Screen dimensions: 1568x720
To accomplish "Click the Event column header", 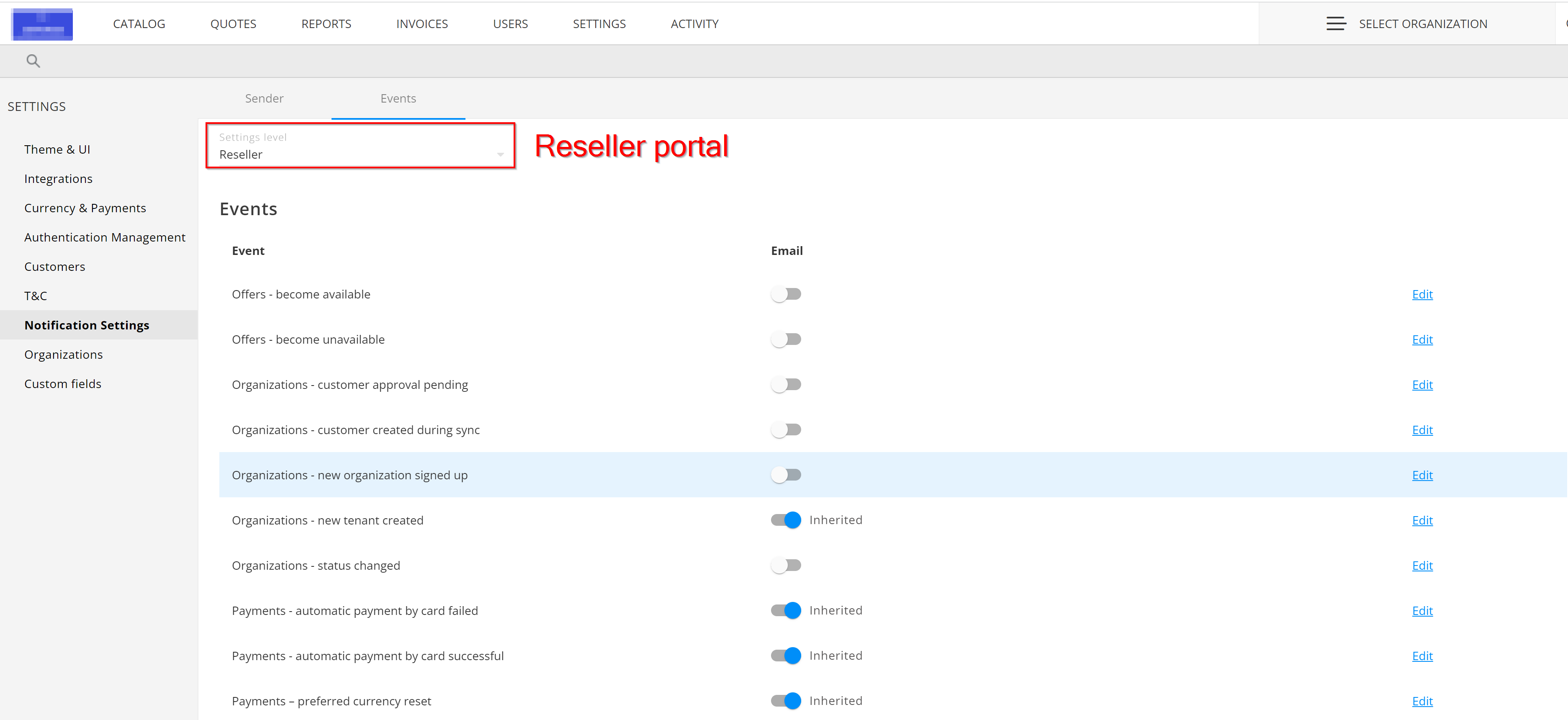I will 248,251.
